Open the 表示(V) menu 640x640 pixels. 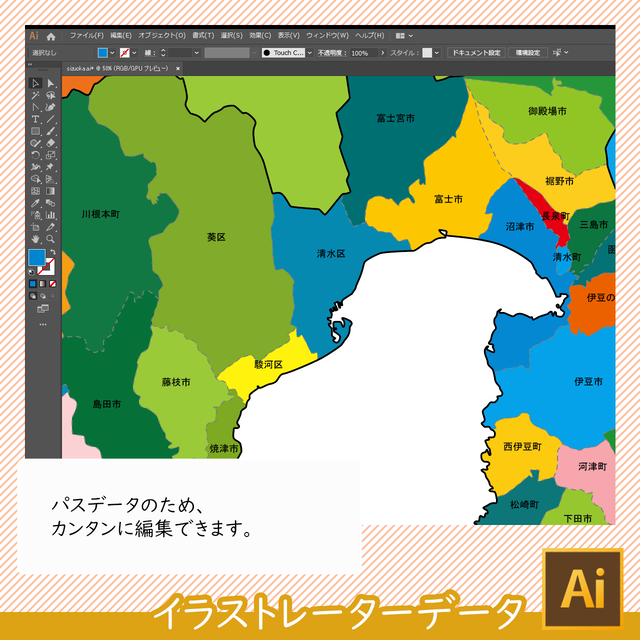point(289,36)
